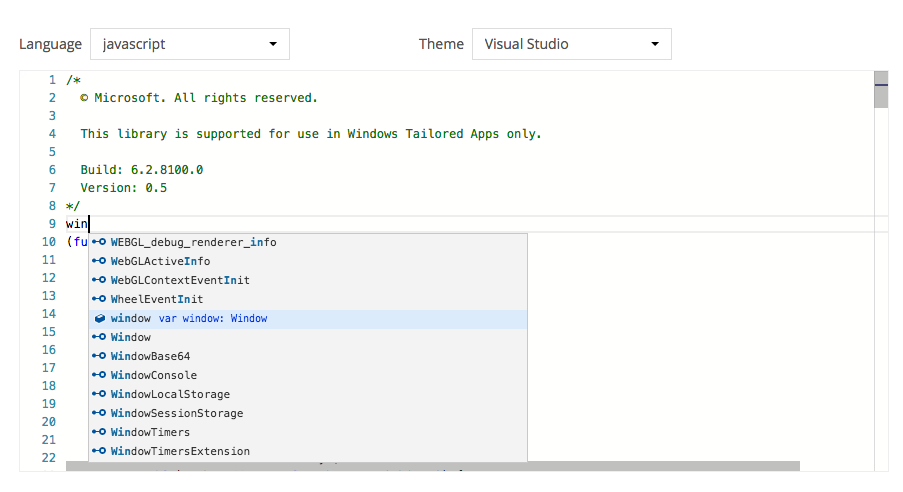Image resolution: width=903 pixels, height=492 pixels.
Task: Click the horizontal scrollbar at editor bottom
Action: [x=433, y=466]
